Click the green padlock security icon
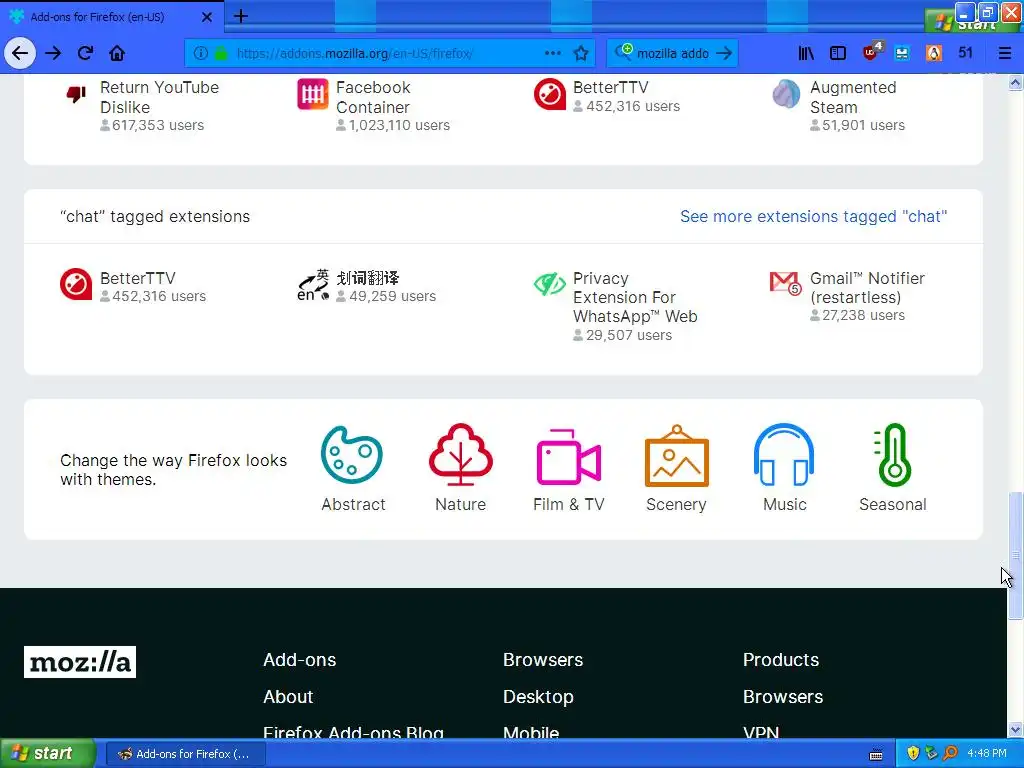The image size is (1024, 768). click(221, 54)
